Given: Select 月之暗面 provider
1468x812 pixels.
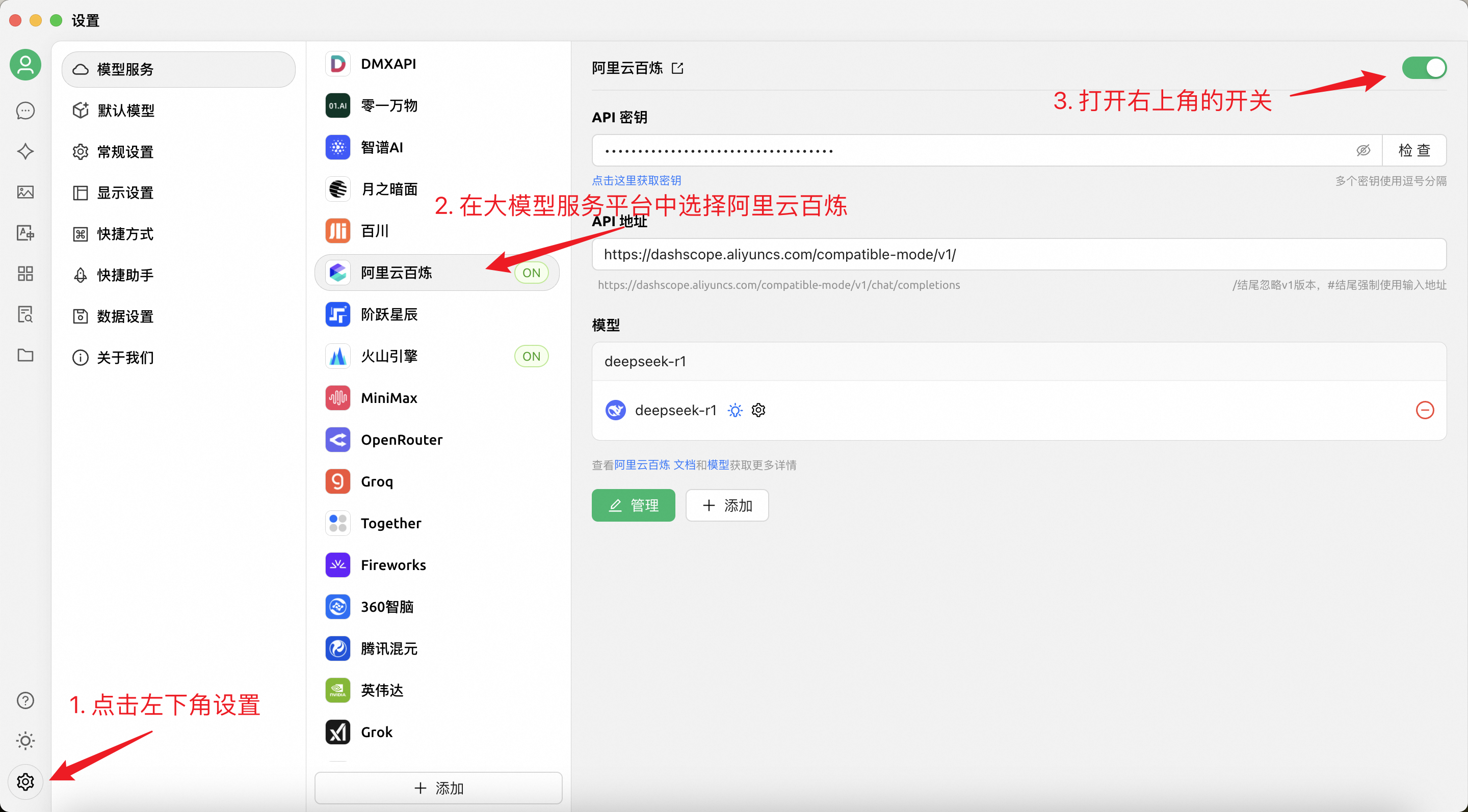Looking at the screenshot, I should tap(437, 189).
